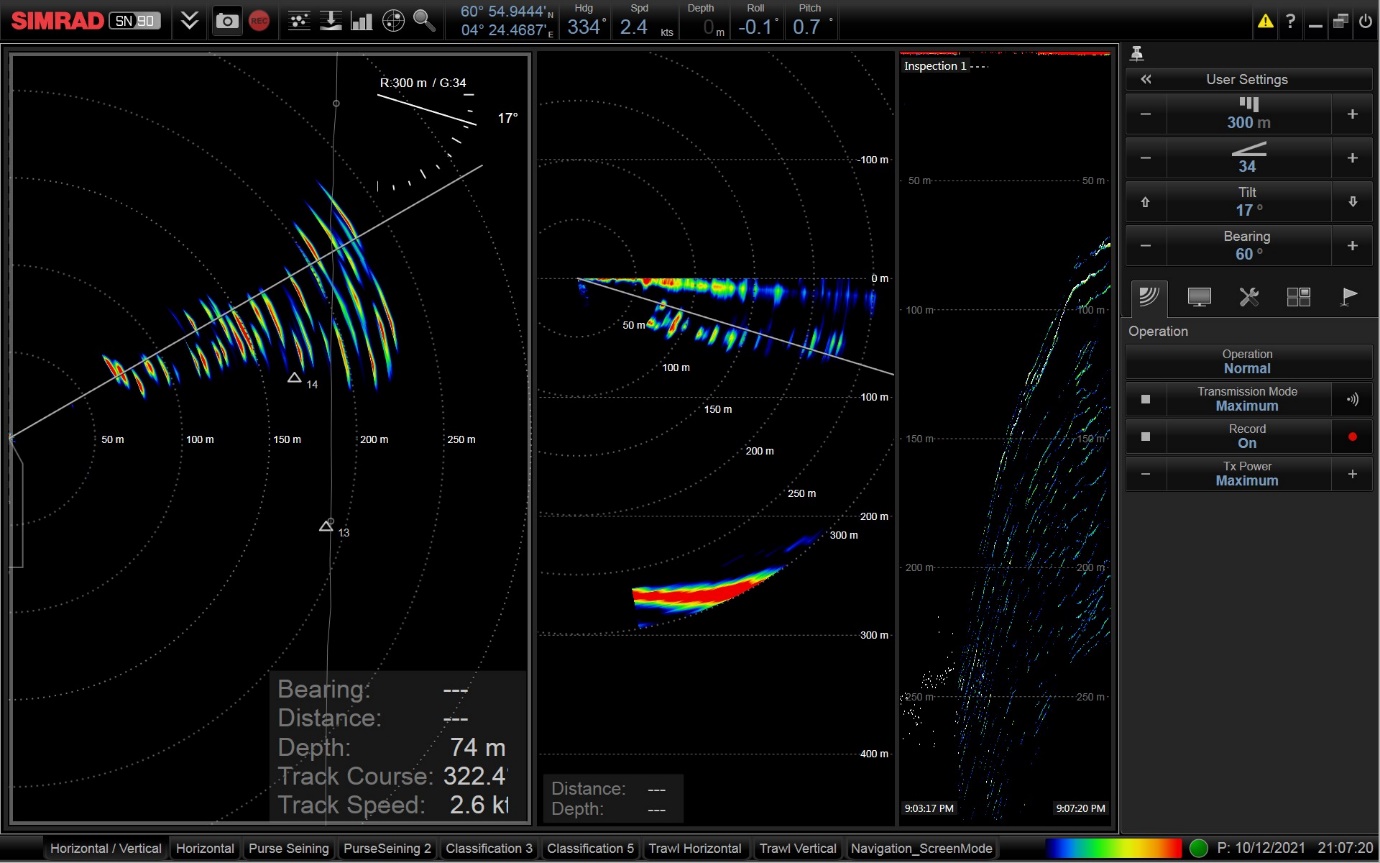This screenshot has height=863, width=1380.
Task: Increase Tx Power with its plus button
Action: 1352,474
